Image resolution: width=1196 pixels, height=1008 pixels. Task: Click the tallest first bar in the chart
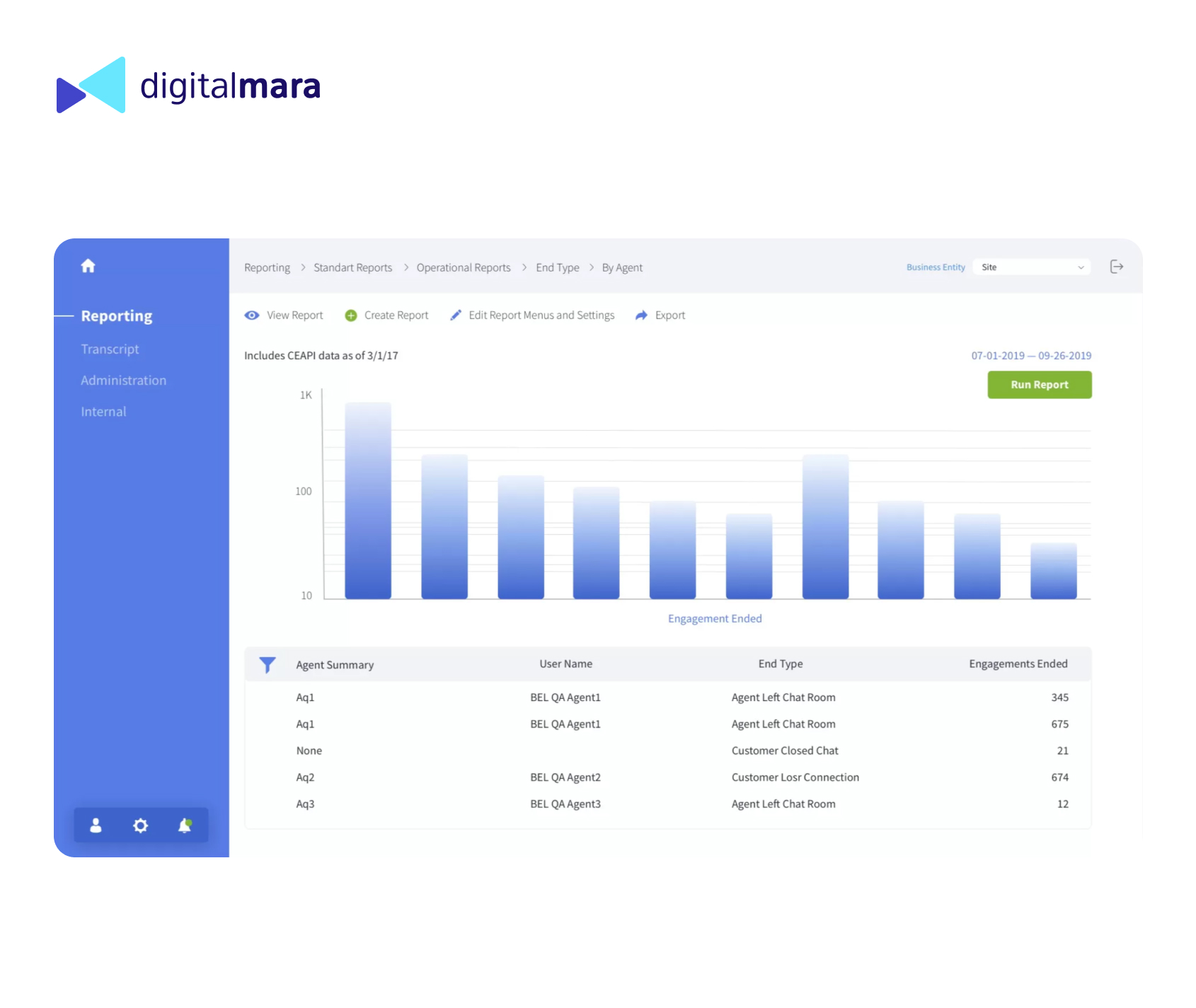[368, 501]
